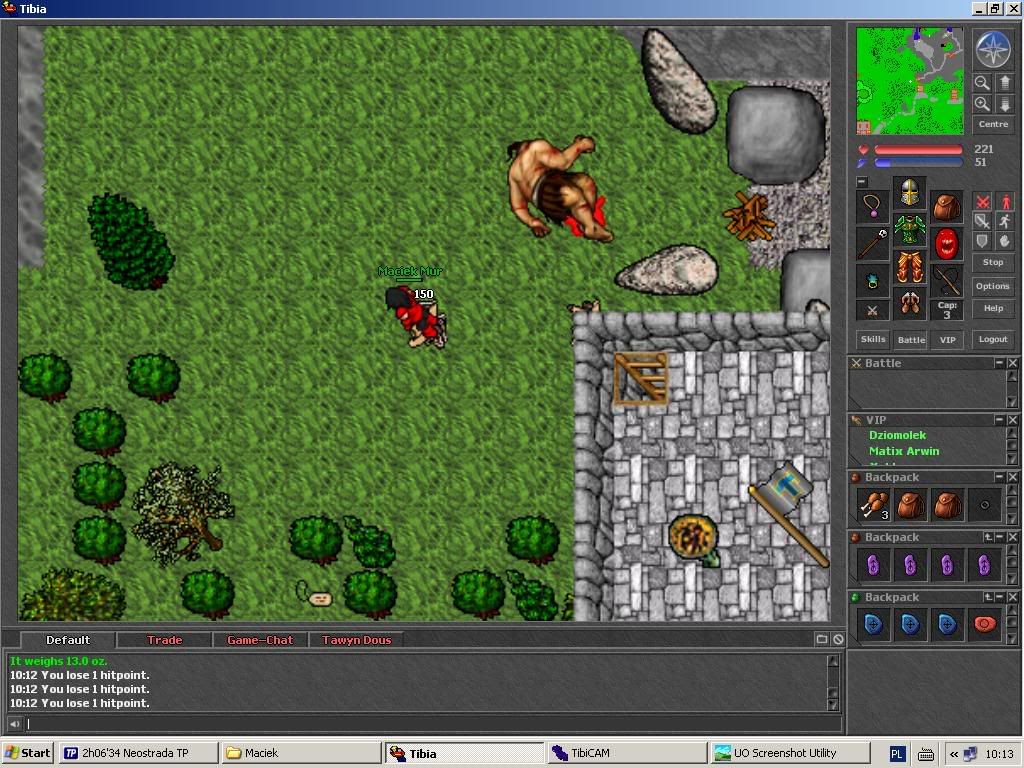1024x768 pixels.
Task: Toggle chase opponent mode
Action: (x=1005, y=221)
